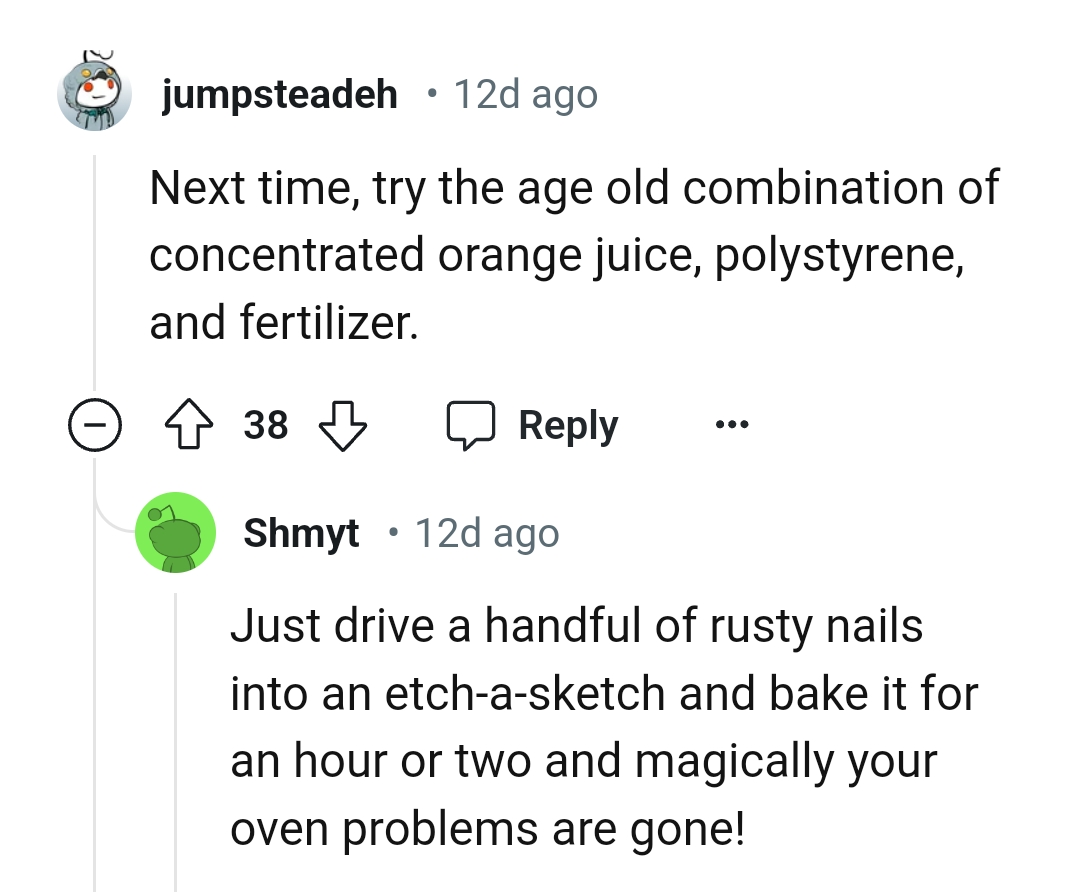Open Shmyt's profile via username
1080x892 pixels.
point(301,532)
